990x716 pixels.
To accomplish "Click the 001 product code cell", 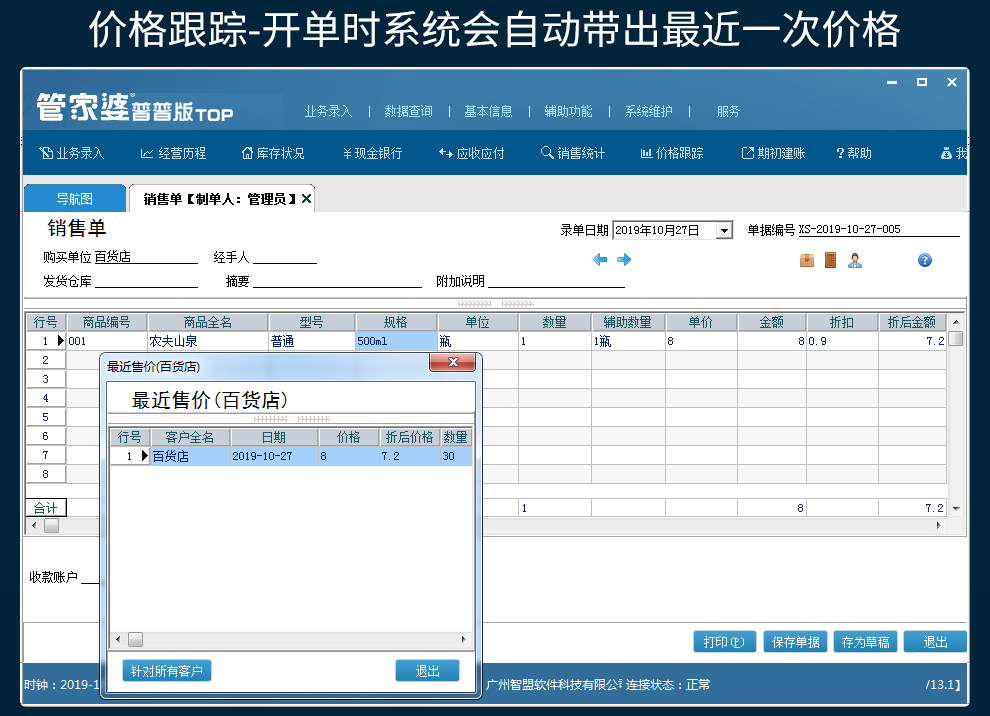I will 107,341.
